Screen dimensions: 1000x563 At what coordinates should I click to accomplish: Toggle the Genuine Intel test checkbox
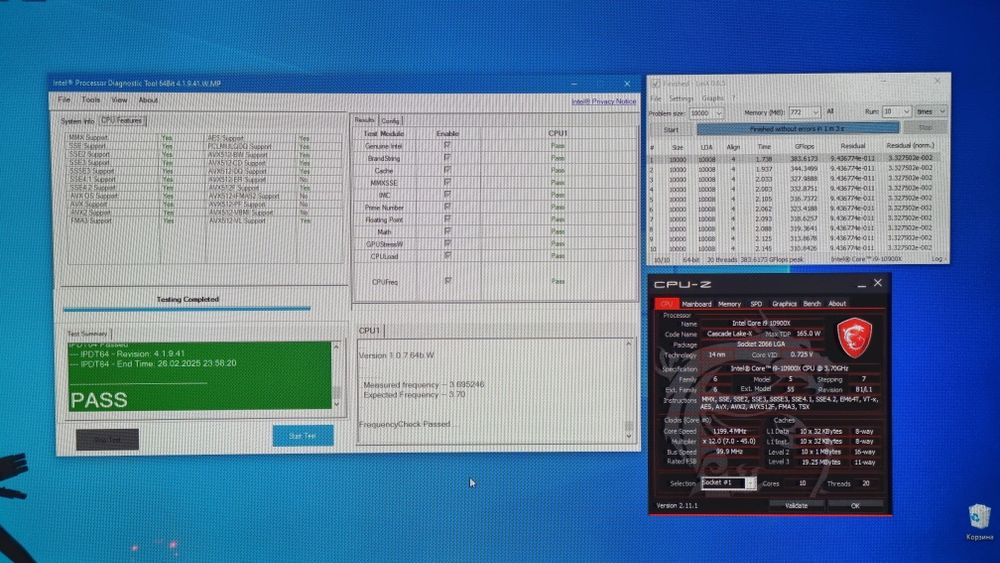(447, 145)
